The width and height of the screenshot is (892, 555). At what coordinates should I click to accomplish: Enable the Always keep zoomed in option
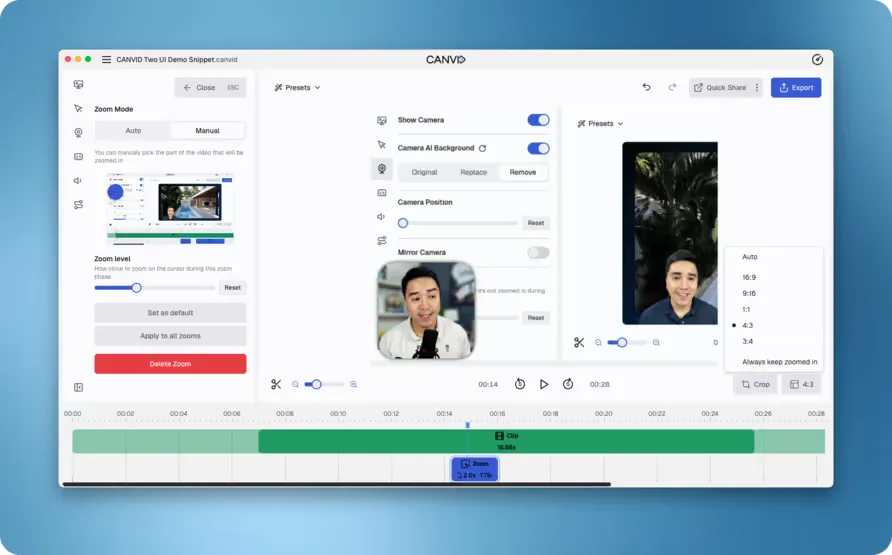pos(779,362)
